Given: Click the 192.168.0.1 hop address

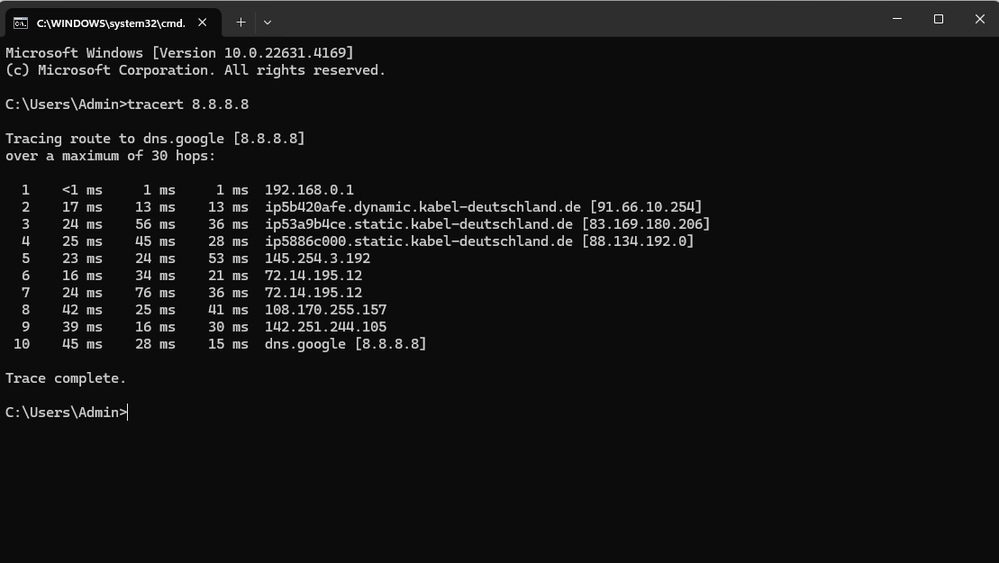Looking at the screenshot, I should point(309,190).
